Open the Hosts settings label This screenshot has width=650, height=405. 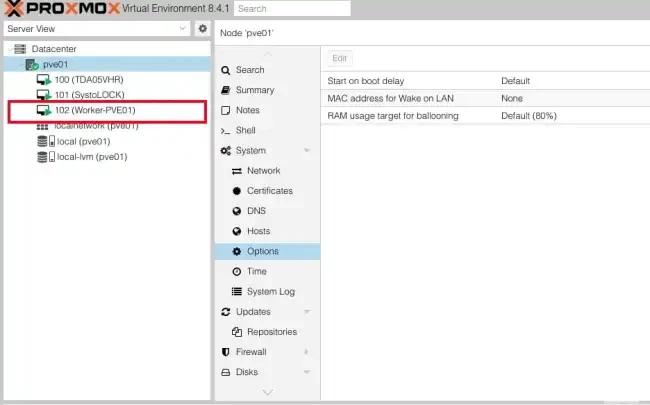click(x=258, y=231)
